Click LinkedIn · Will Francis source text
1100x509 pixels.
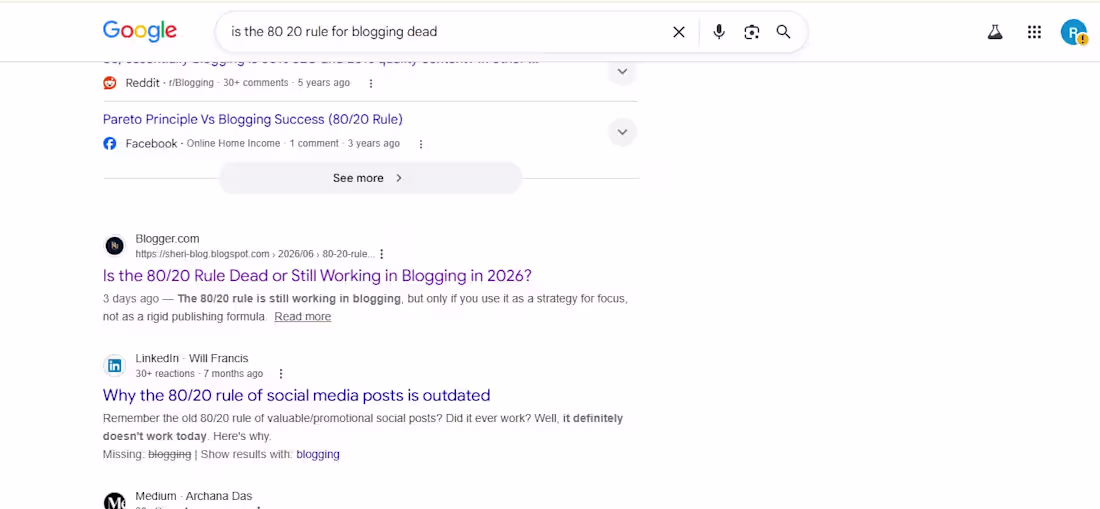[x=192, y=358]
